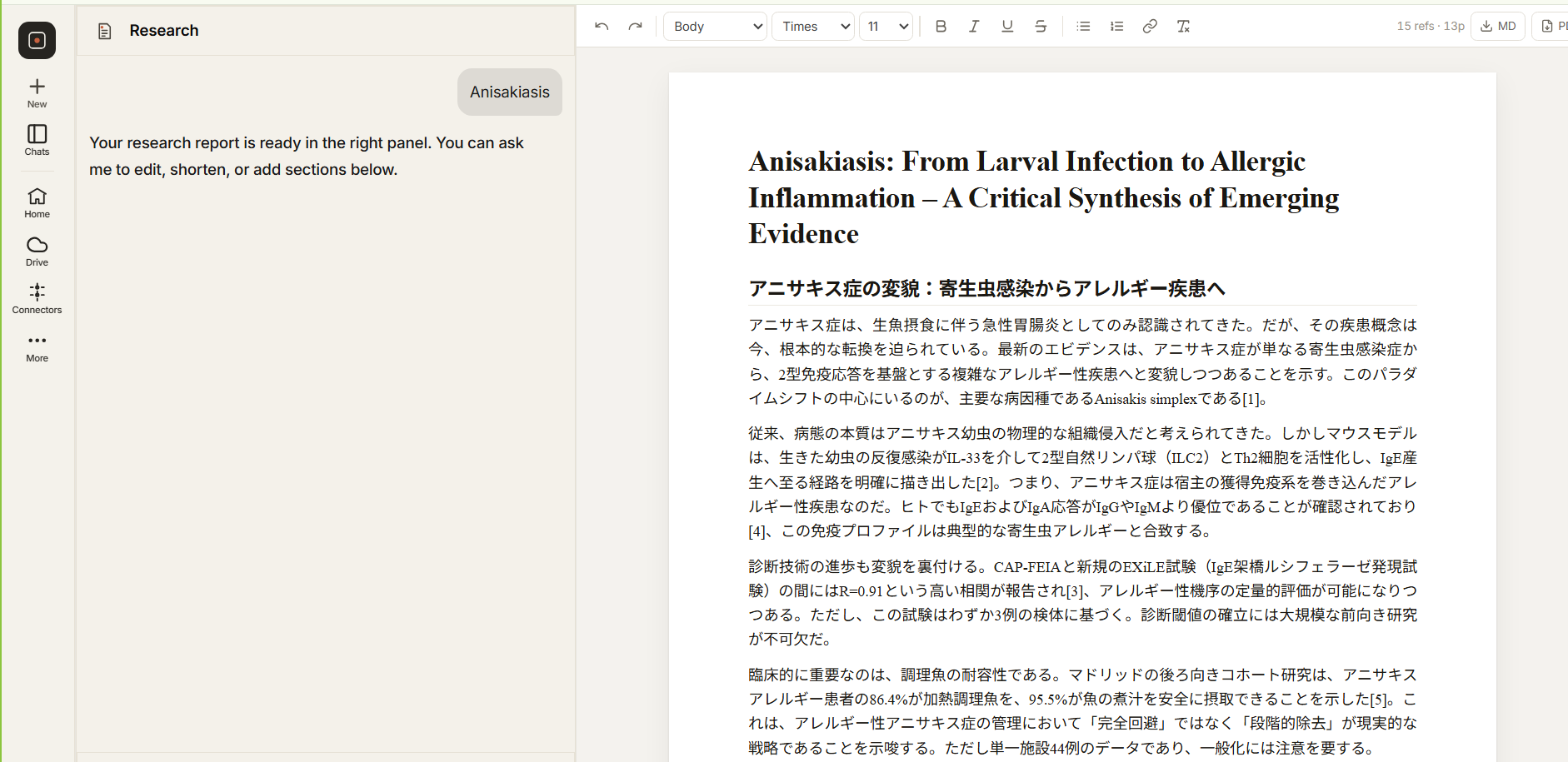Redo the last edit
This screenshot has width=1568, height=762.
[x=635, y=27]
